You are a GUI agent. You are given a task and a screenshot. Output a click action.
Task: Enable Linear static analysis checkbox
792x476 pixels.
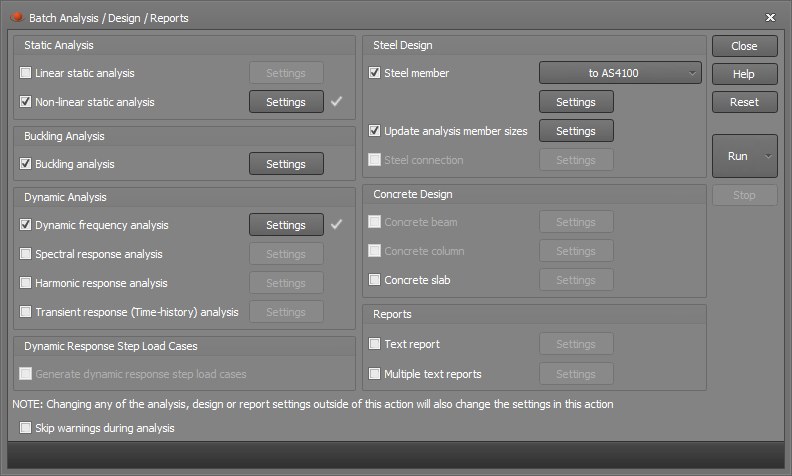25,73
